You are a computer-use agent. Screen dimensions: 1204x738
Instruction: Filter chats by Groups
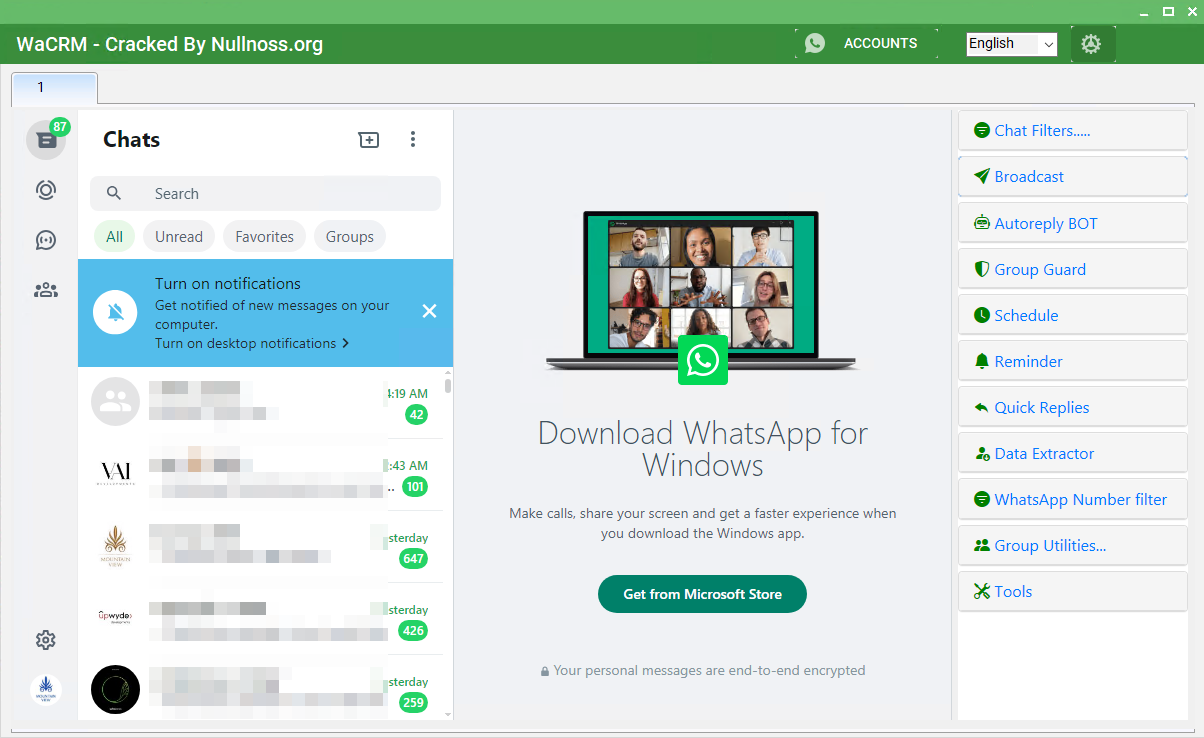(350, 237)
